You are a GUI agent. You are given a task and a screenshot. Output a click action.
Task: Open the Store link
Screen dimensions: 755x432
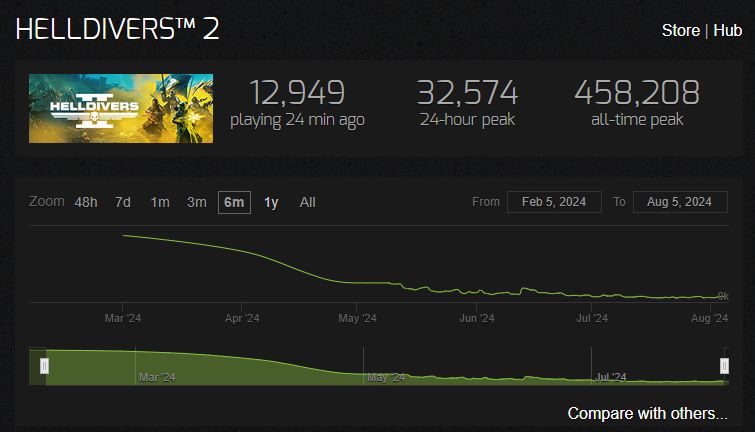pos(680,30)
